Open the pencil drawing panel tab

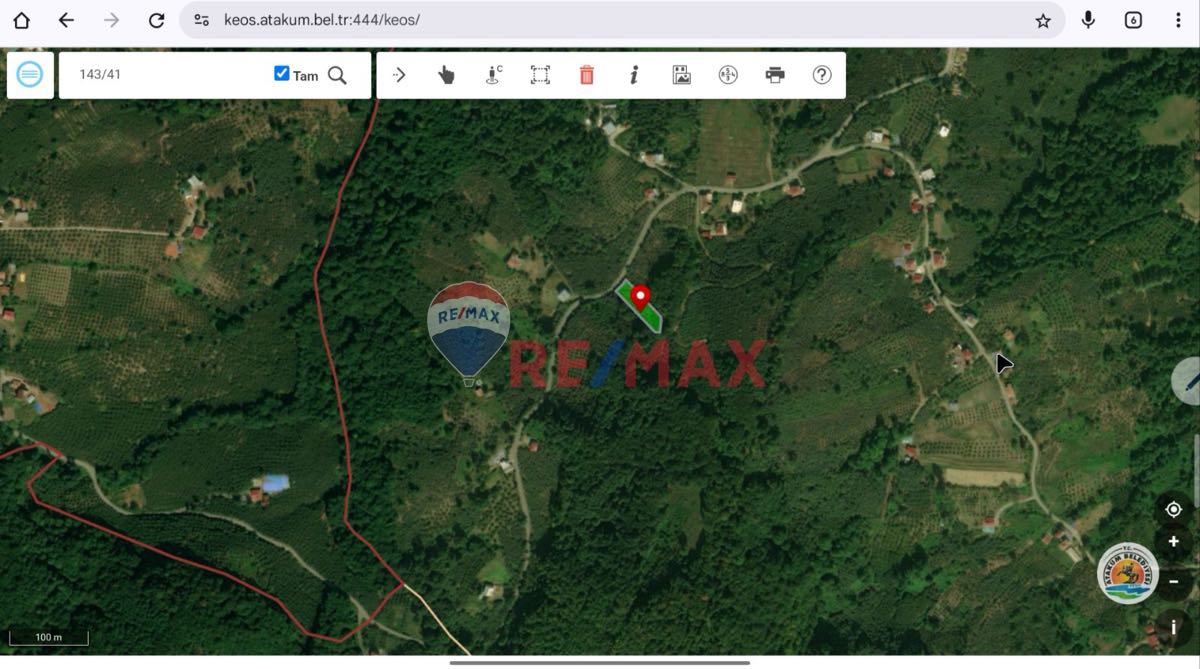coord(1188,381)
